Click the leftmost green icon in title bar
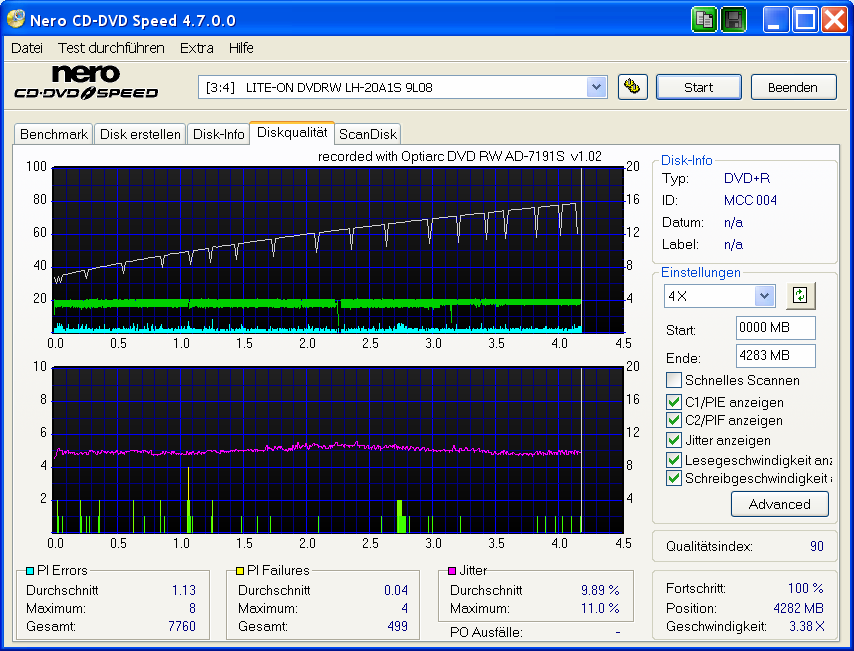Viewport: 854px width, 651px height. (703, 19)
